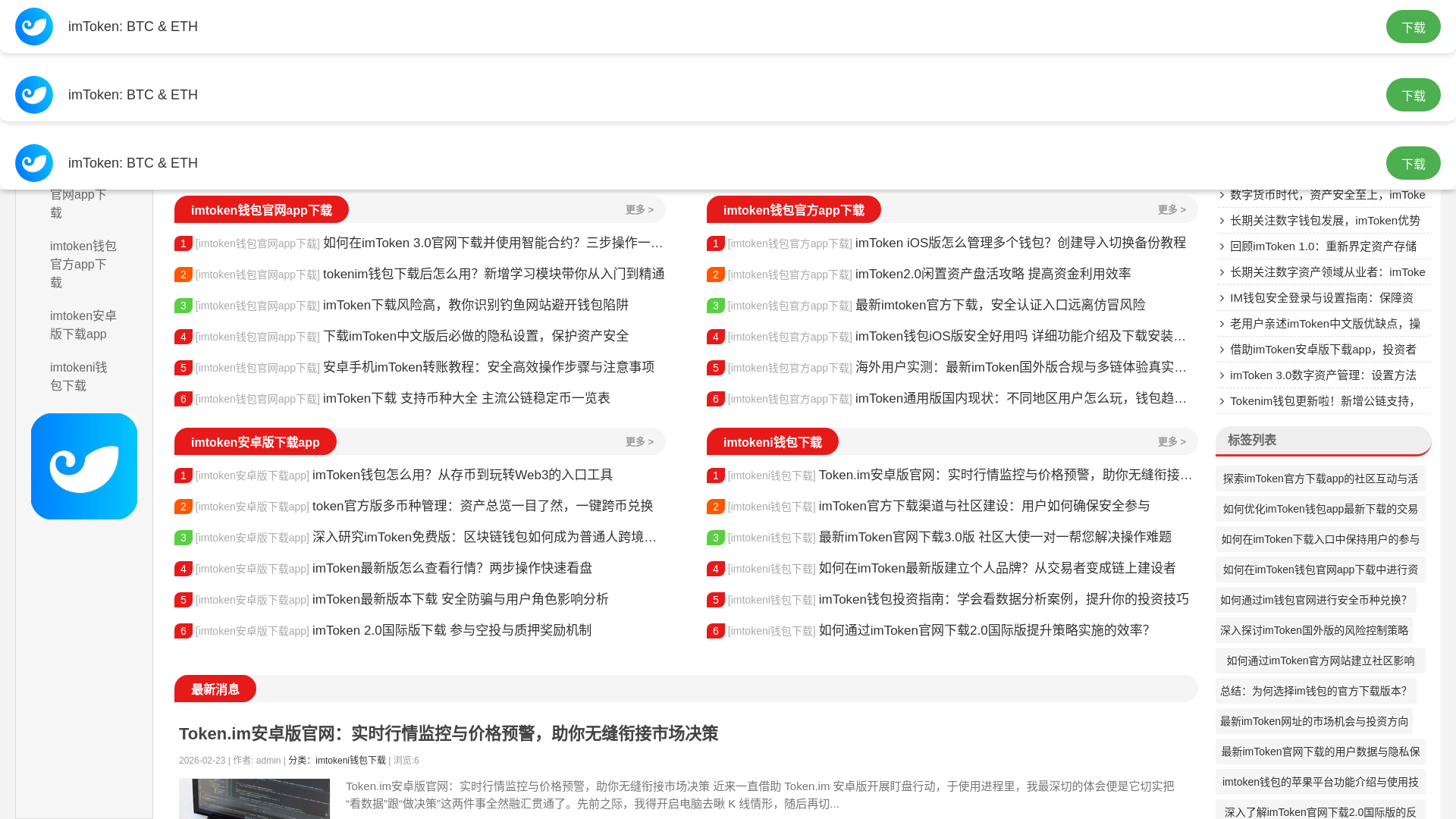Open article 如何在imToken 3.0官网下载并使用智能合约

(x=494, y=243)
